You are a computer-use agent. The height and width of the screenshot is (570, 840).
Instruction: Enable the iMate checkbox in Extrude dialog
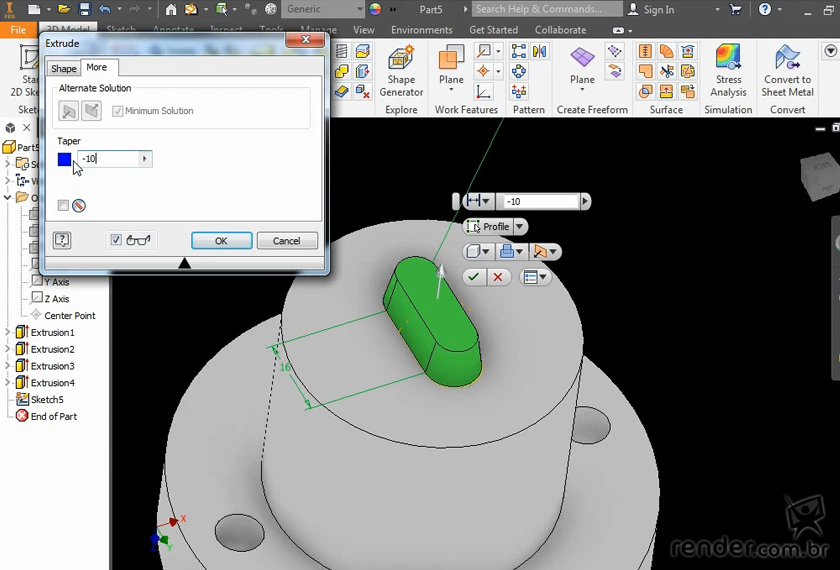pyautogui.click(x=64, y=205)
